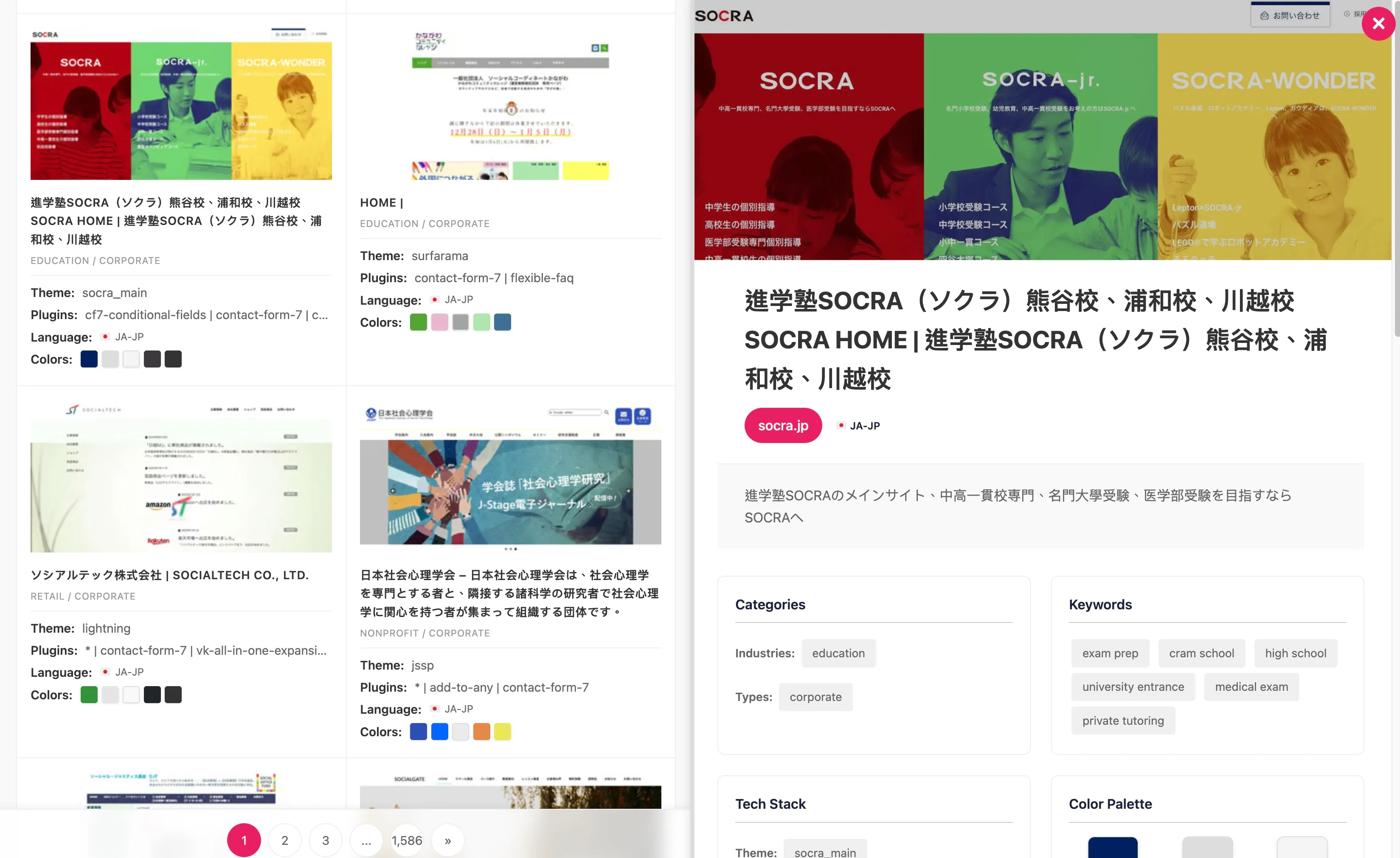The width and height of the screenshot is (1400, 858).
Task: Click the Japan flag icon beside JA-JP in detail panel
Action: pyautogui.click(x=841, y=425)
